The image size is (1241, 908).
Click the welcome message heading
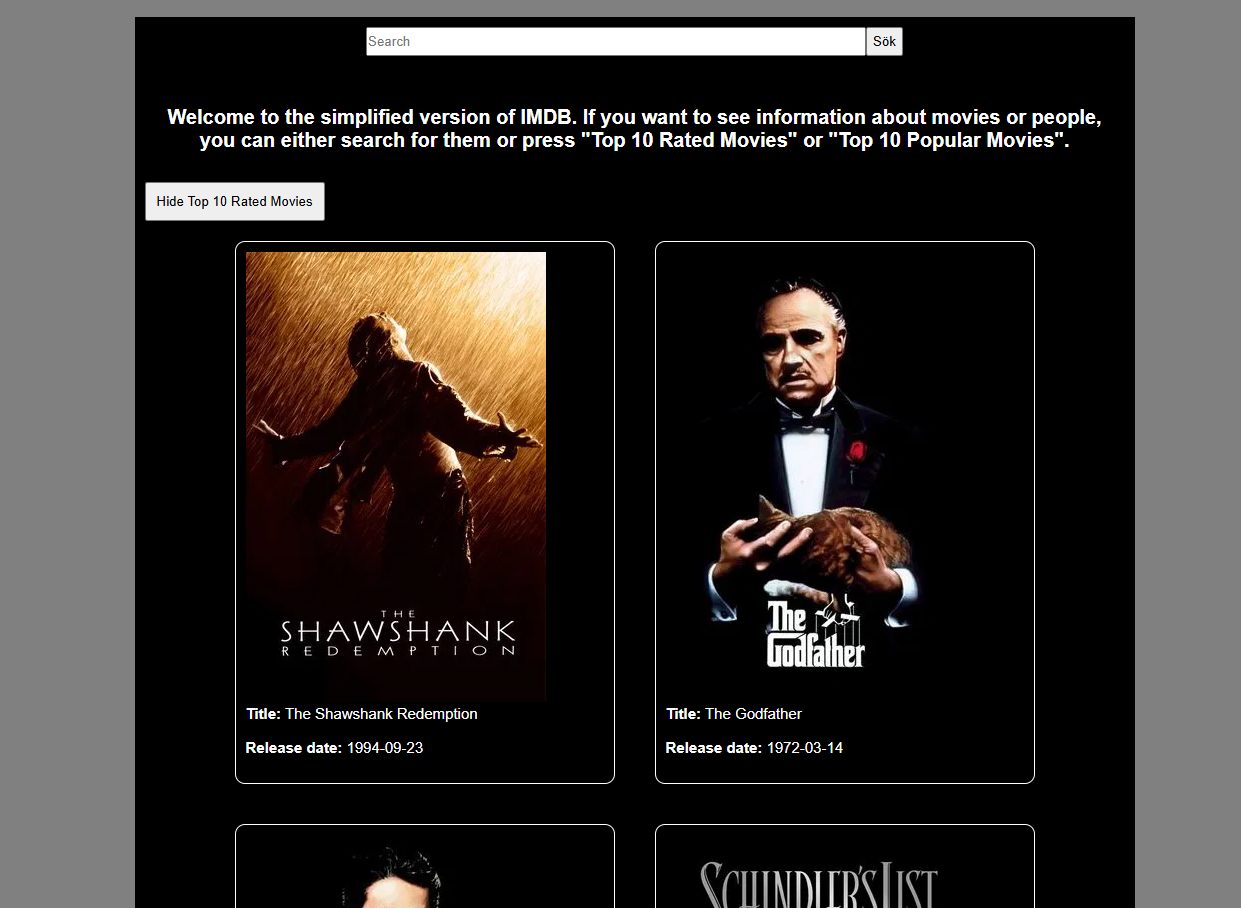click(x=635, y=129)
